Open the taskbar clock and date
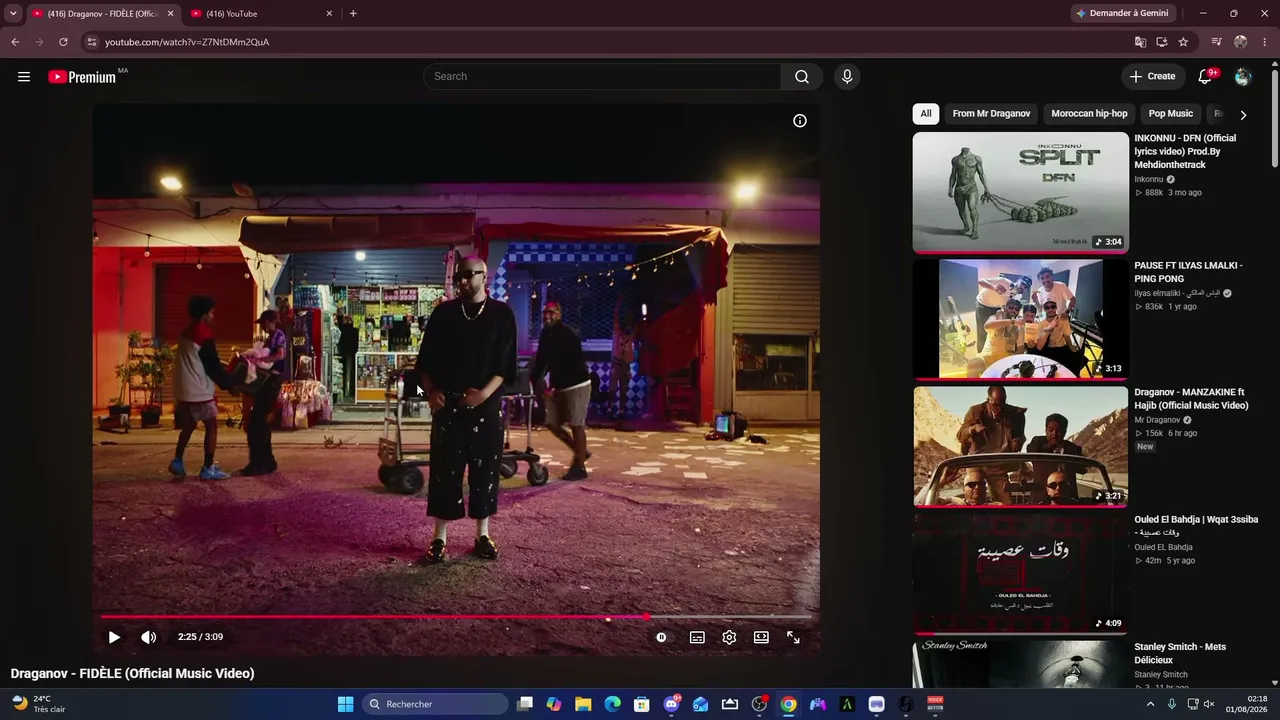The height and width of the screenshot is (720, 1280). 1246,704
